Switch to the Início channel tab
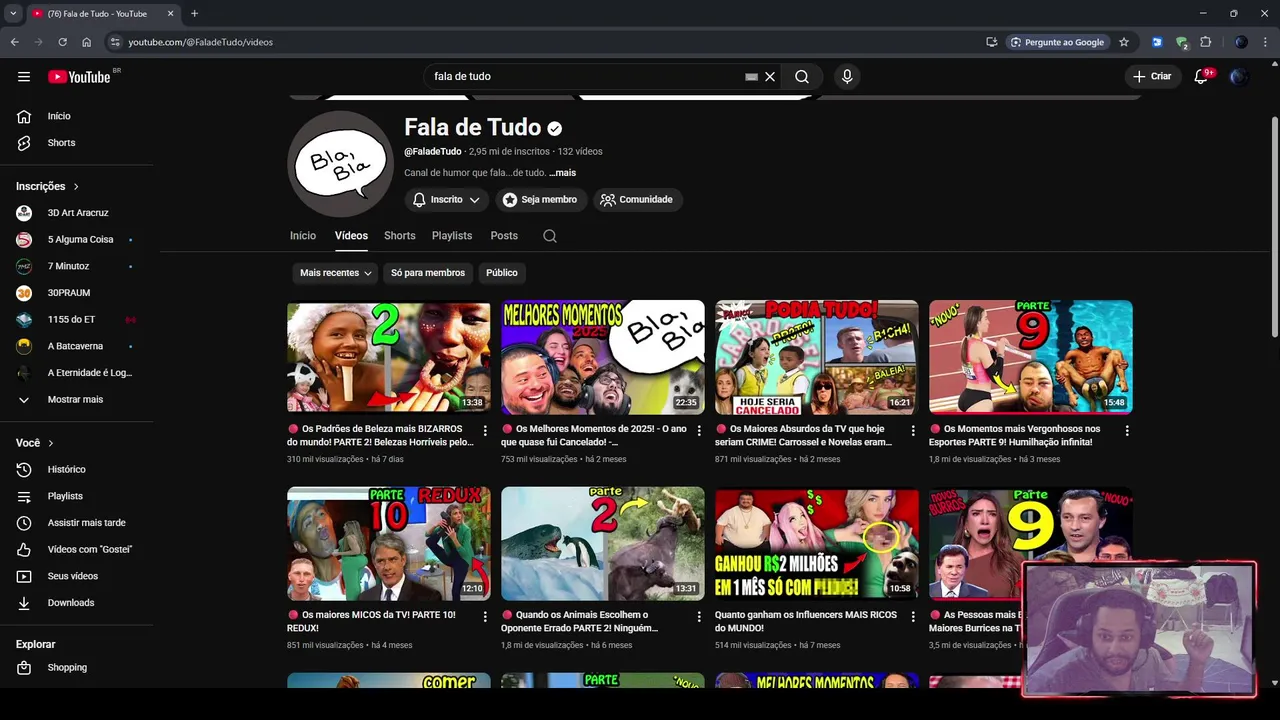 click(303, 236)
